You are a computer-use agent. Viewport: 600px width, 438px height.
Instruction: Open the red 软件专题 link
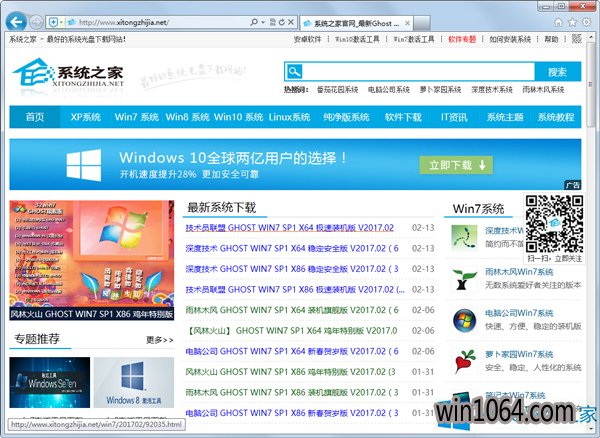[462, 39]
